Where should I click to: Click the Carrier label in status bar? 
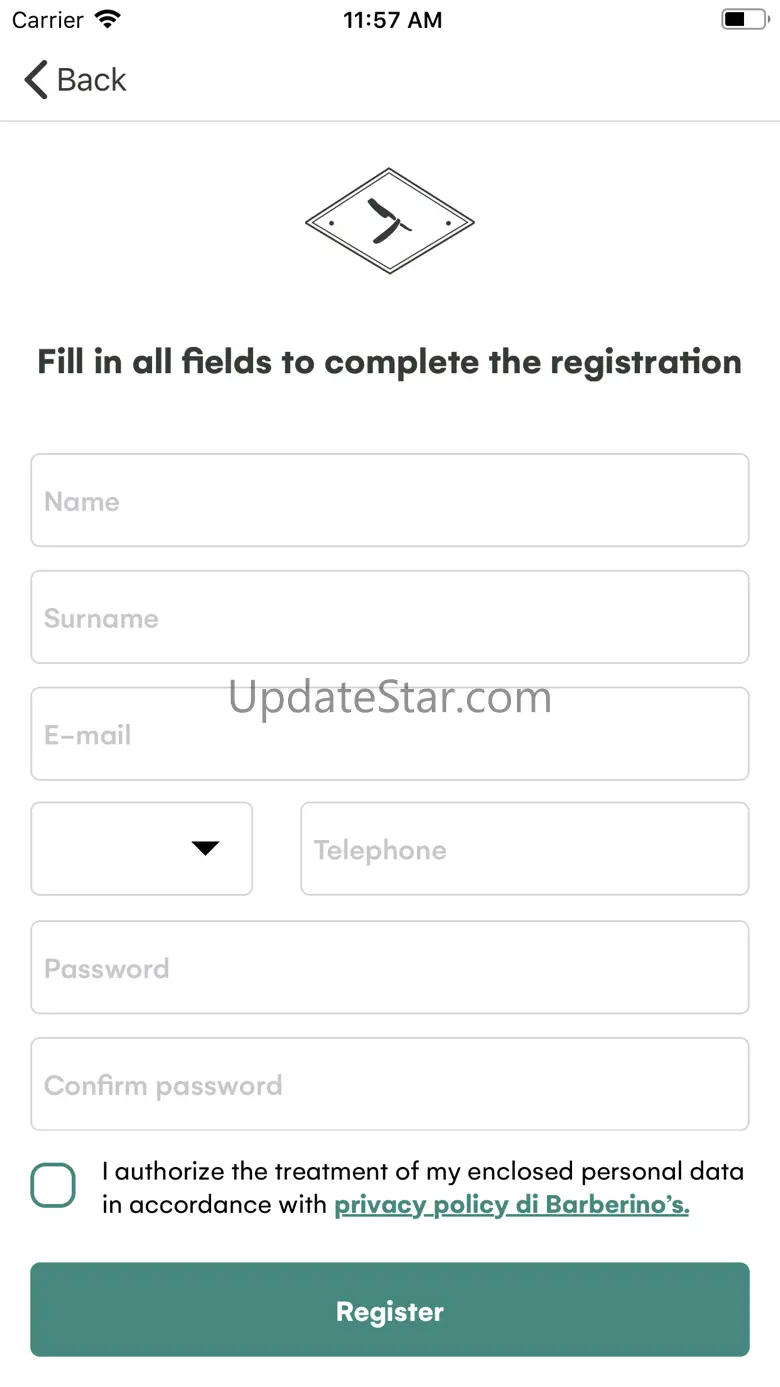[x=48, y=20]
